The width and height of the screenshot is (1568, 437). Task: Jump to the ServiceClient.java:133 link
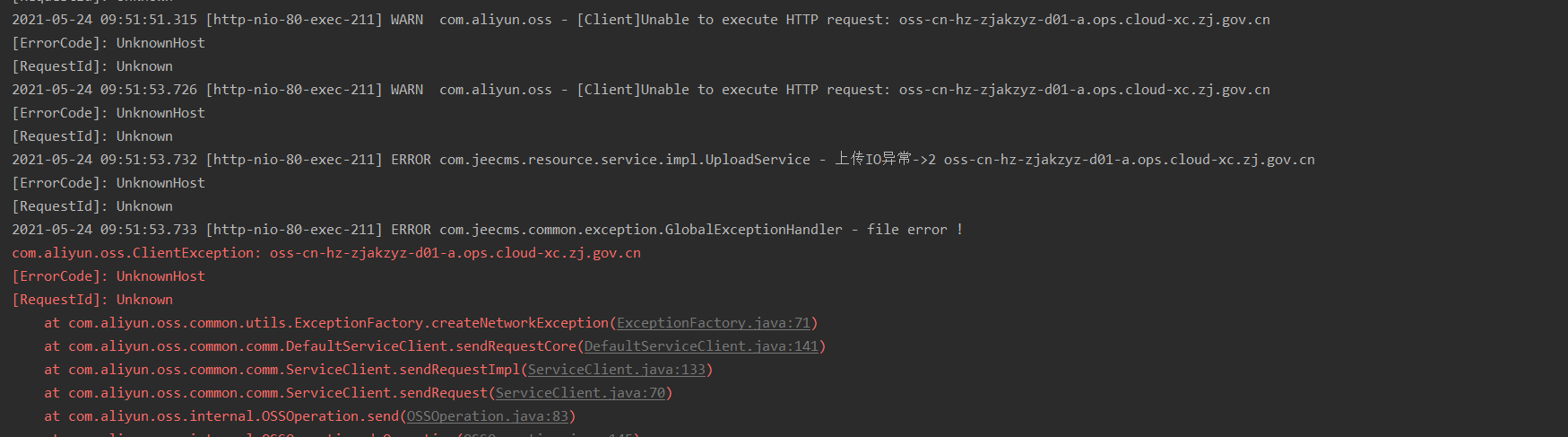(x=616, y=370)
